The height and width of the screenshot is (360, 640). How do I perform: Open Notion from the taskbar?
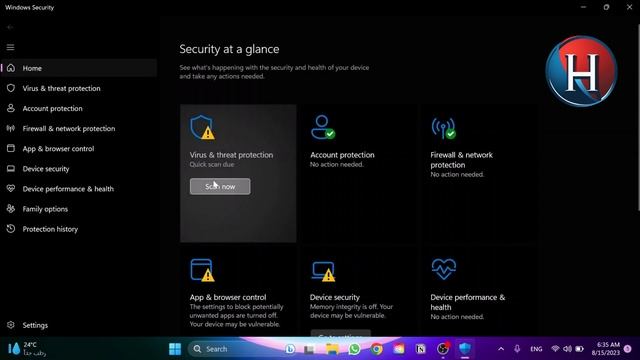click(420, 349)
